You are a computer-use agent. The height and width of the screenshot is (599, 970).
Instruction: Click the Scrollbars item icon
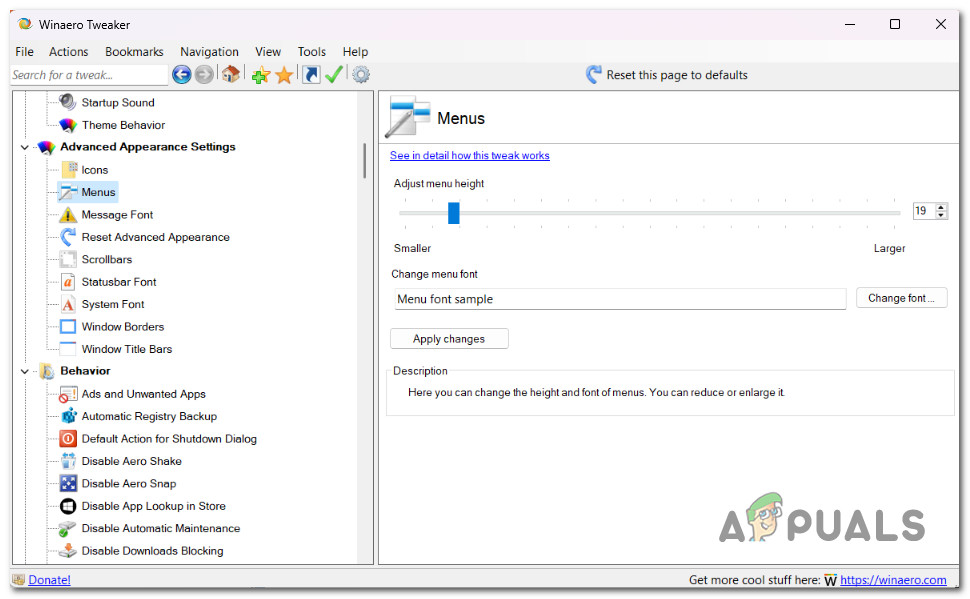coord(68,259)
